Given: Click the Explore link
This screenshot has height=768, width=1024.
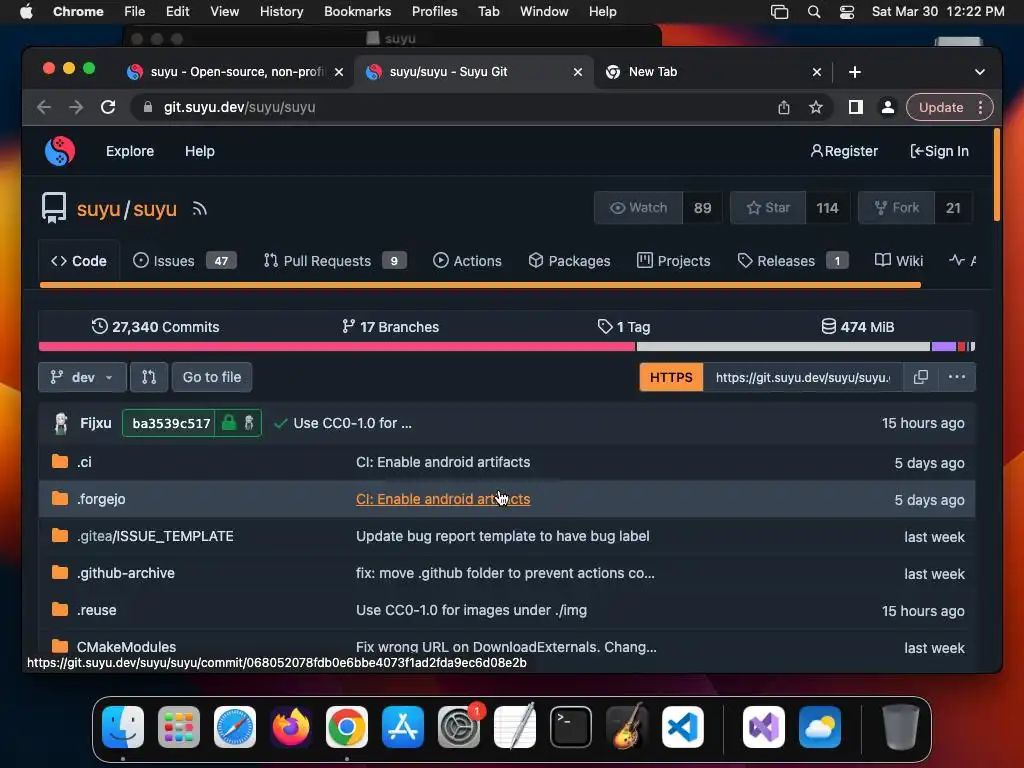Looking at the screenshot, I should point(130,151).
